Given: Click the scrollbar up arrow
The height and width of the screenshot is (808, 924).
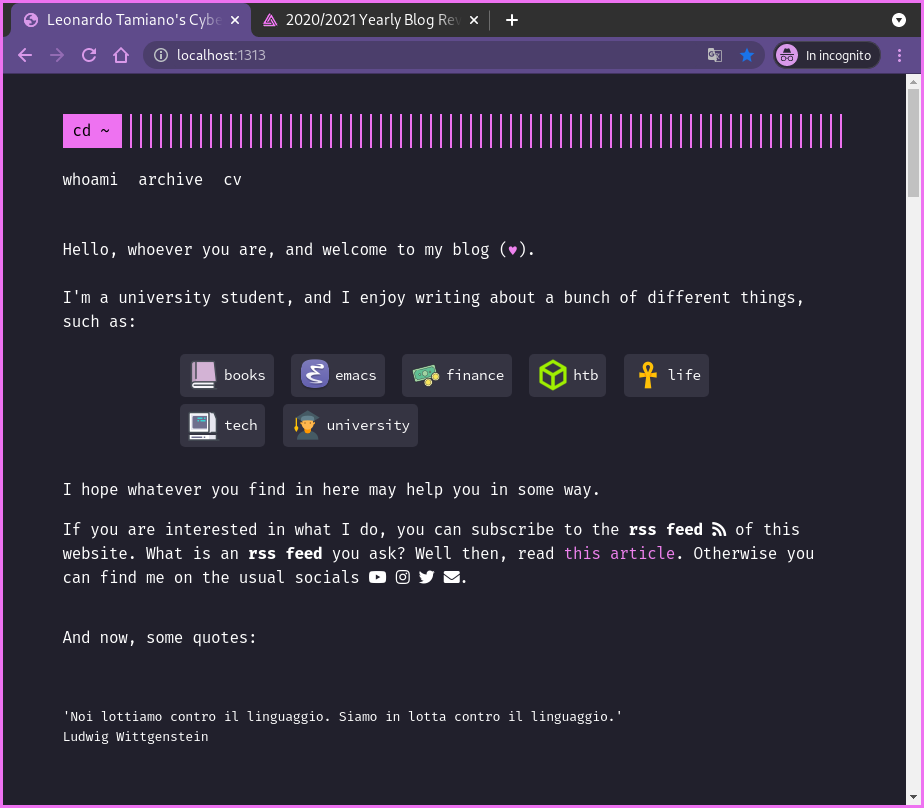Looking at the screenshot, I should (x=913, y=81).
